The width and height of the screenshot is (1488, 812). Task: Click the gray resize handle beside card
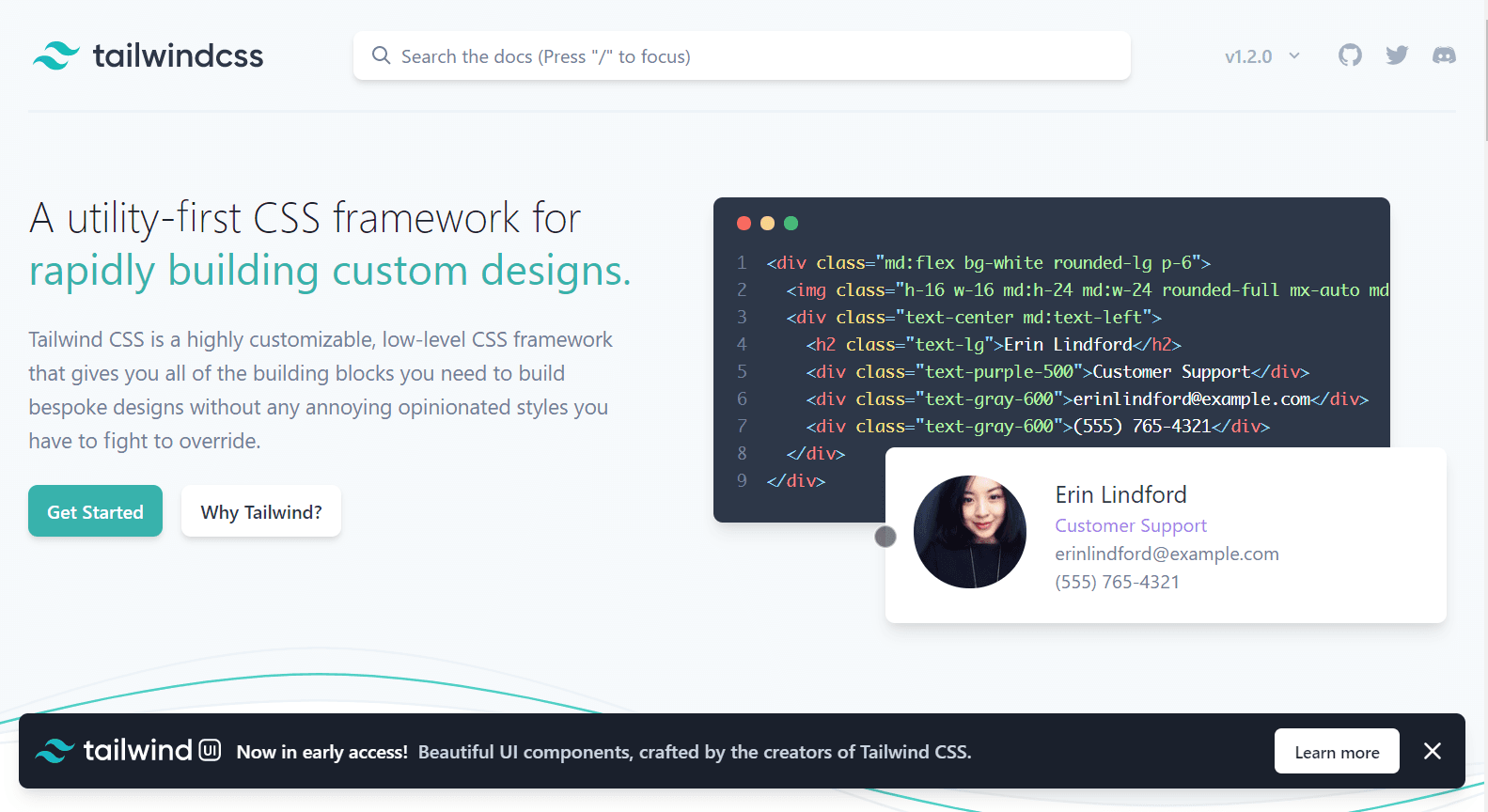(885, 537)
